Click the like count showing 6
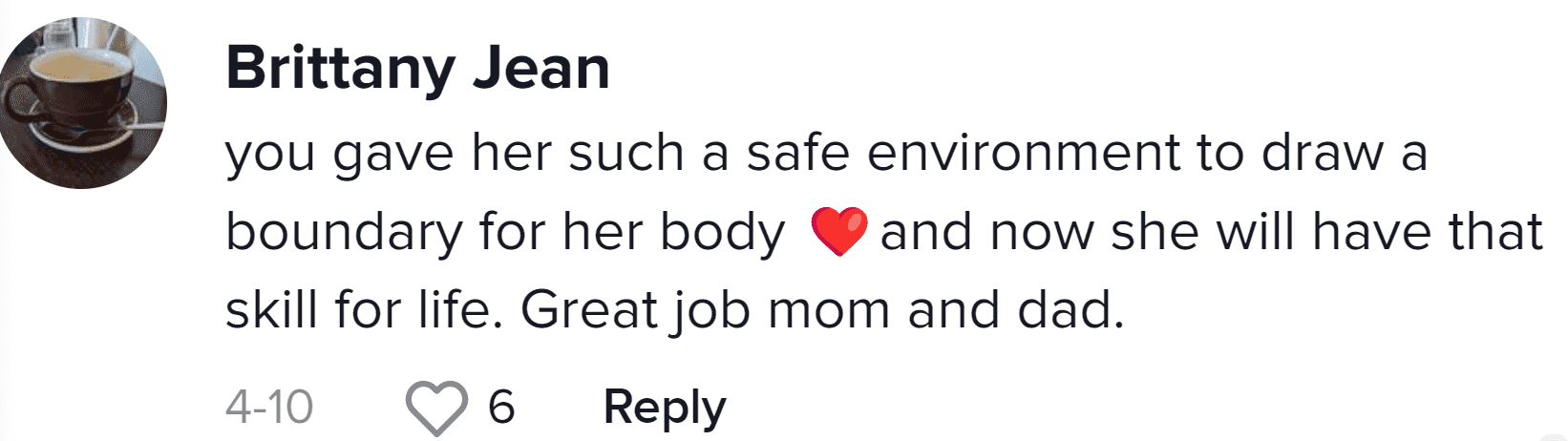This screenshot has width=1568, height=441. [x=501, y=408]
